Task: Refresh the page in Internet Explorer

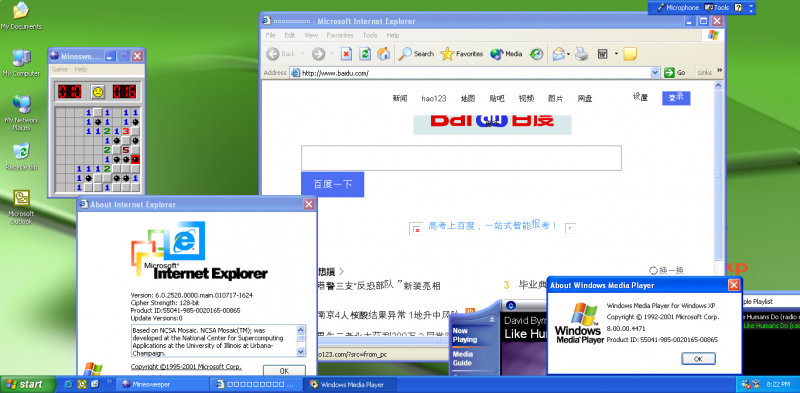Action: [365, 54]
